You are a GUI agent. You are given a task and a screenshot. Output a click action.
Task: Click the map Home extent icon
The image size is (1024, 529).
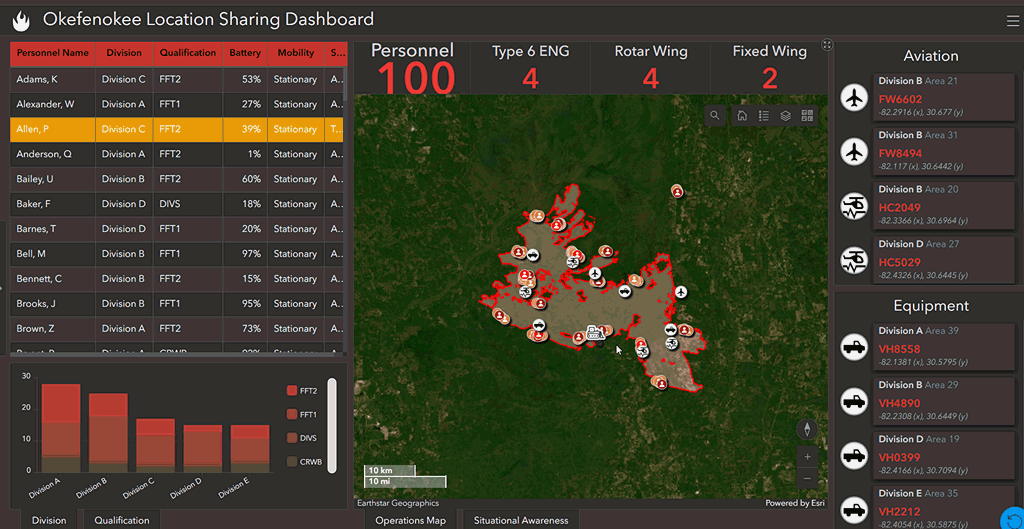742,116
